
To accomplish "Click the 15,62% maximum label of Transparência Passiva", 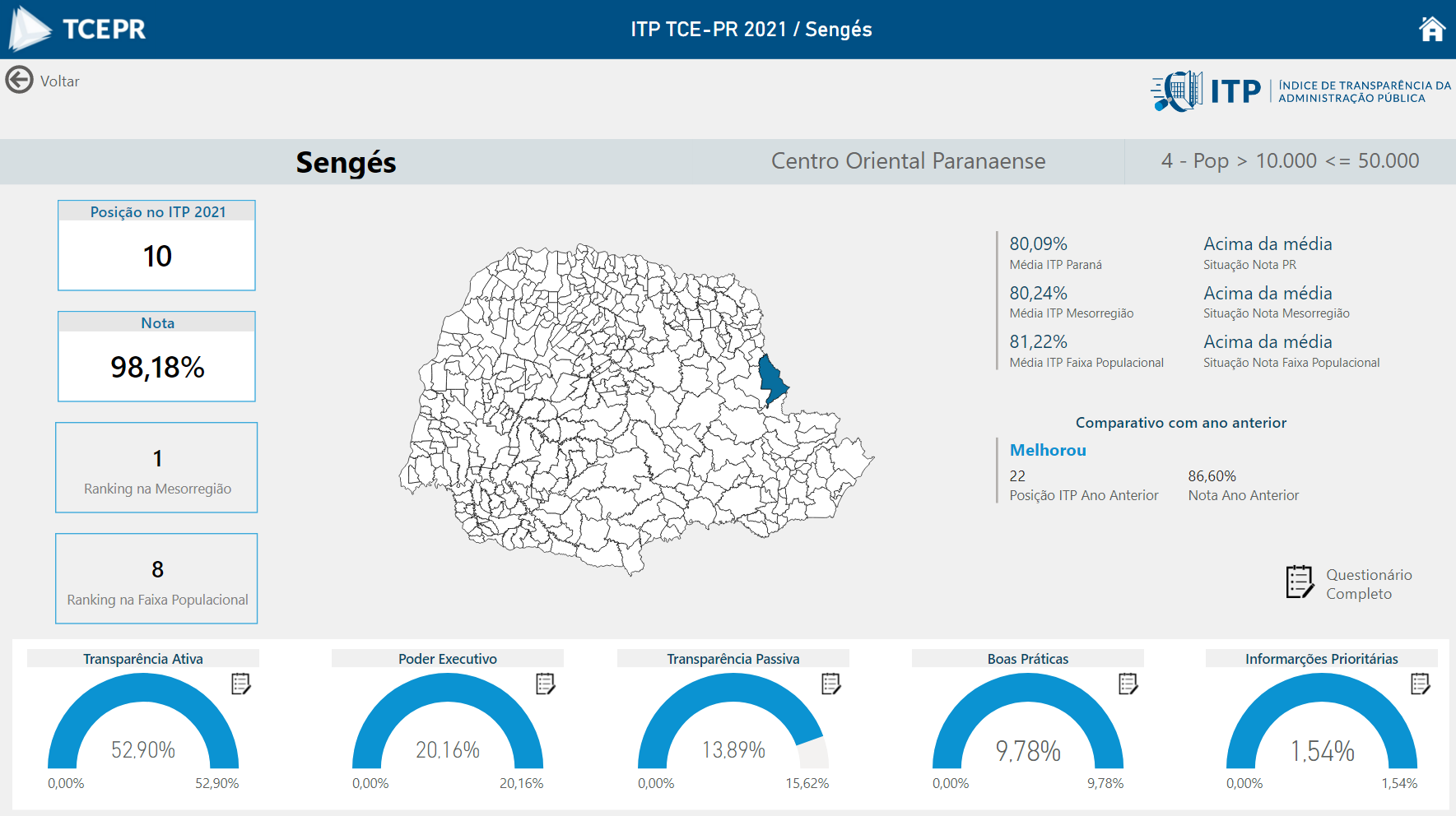I will point(807,783).
